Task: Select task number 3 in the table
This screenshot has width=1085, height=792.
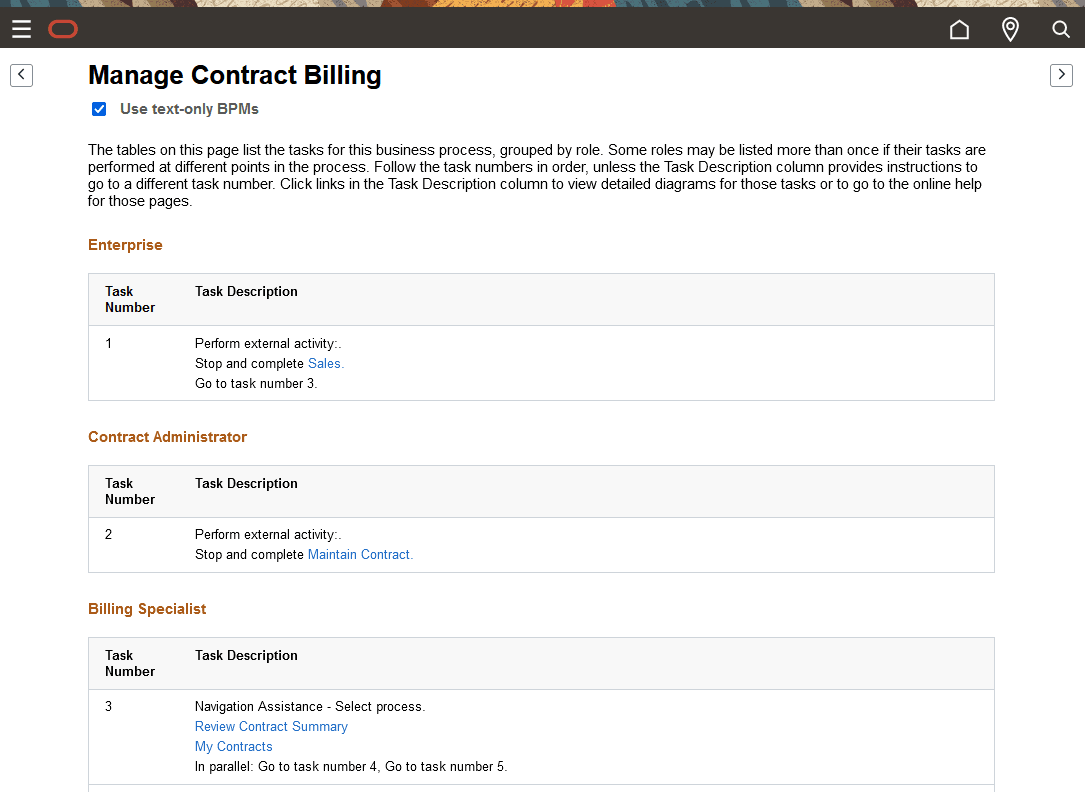Action: click(108, 706)
